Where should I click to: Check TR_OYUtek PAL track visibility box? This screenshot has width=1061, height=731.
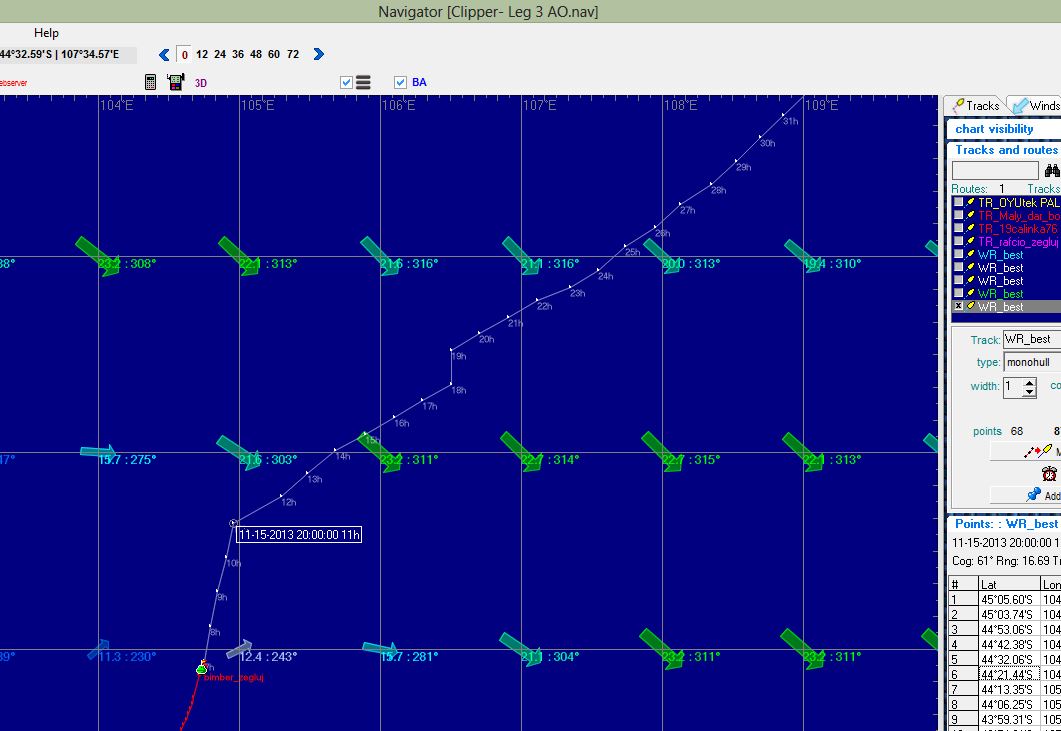click(958, 202)
